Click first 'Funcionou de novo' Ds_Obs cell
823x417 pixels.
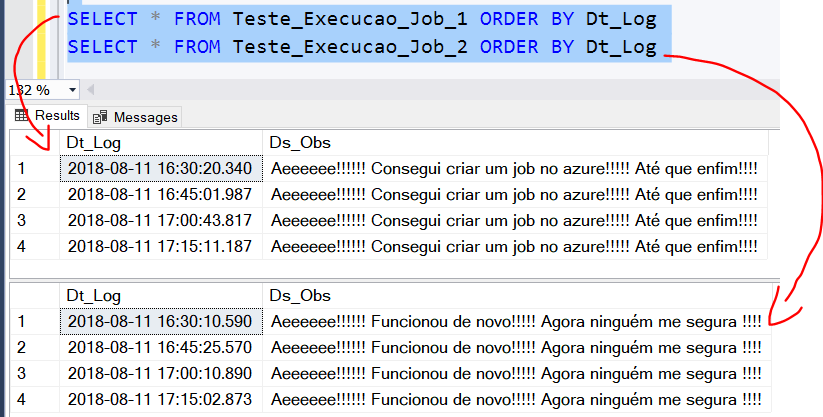click(515, 321)
